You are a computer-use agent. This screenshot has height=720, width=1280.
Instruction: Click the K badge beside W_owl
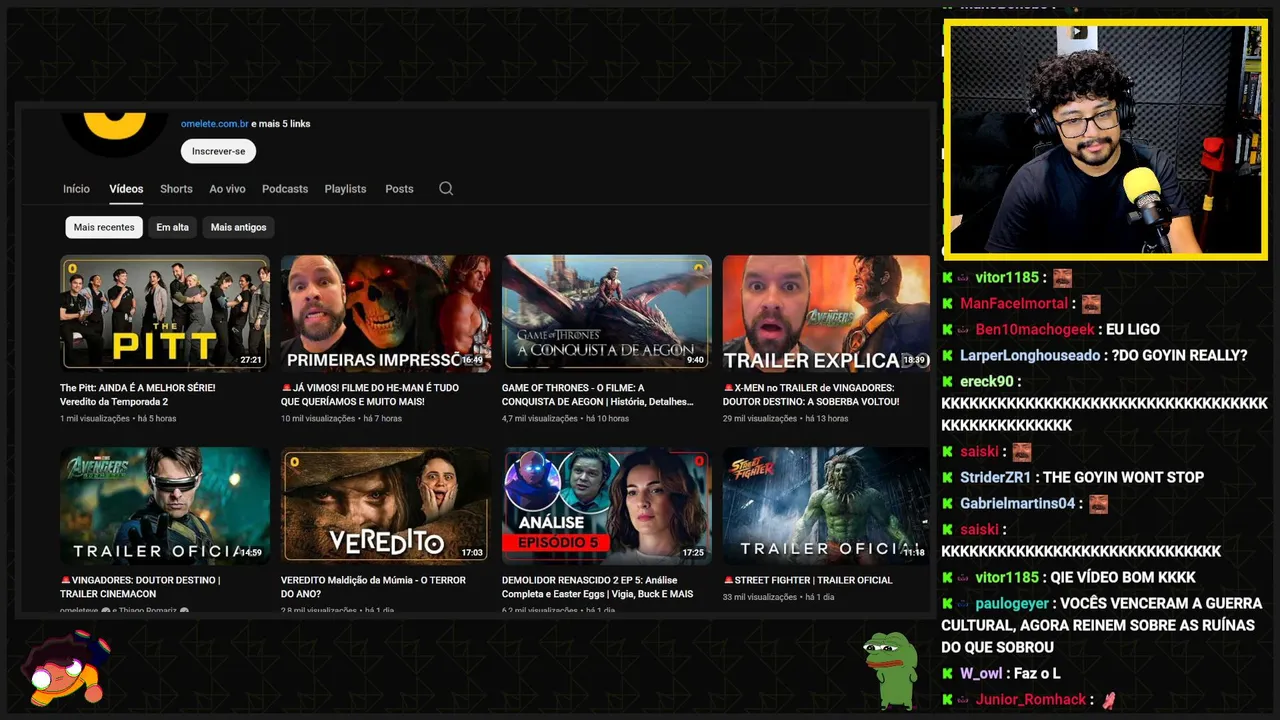point(948,673)
